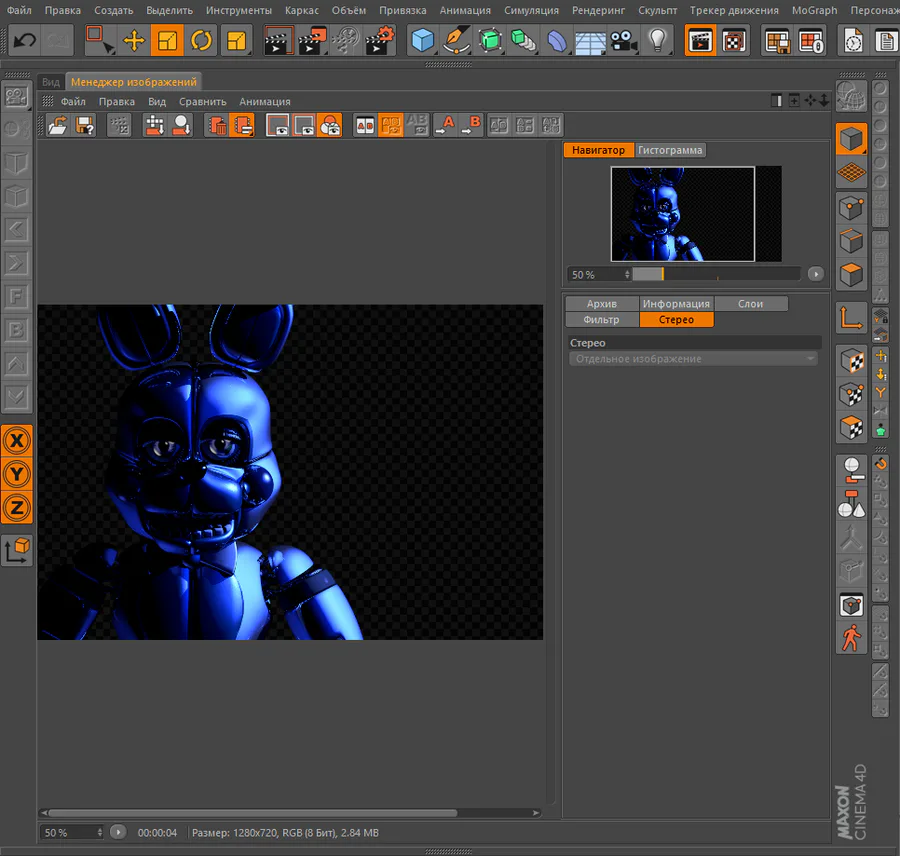900x856 pixels.
Task: Click Set as A compare icon
Action: click(445, 125)
